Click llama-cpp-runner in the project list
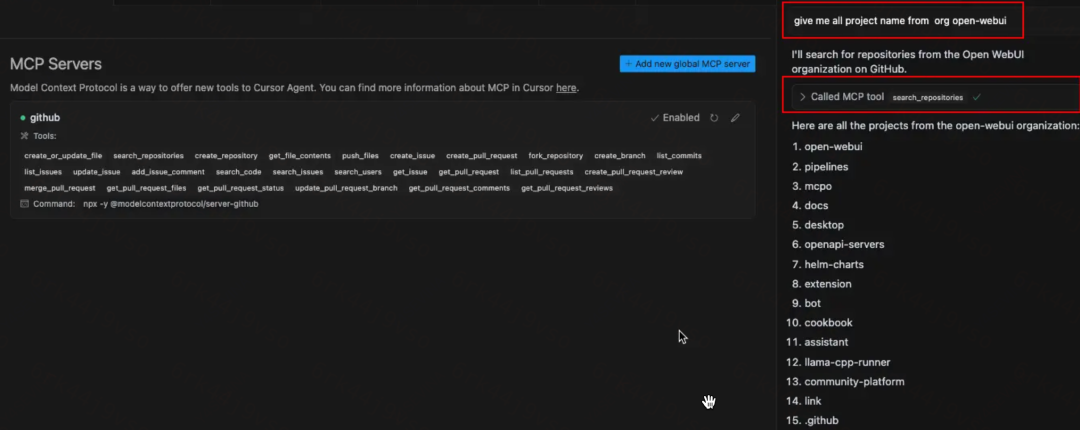 [847, 362]
